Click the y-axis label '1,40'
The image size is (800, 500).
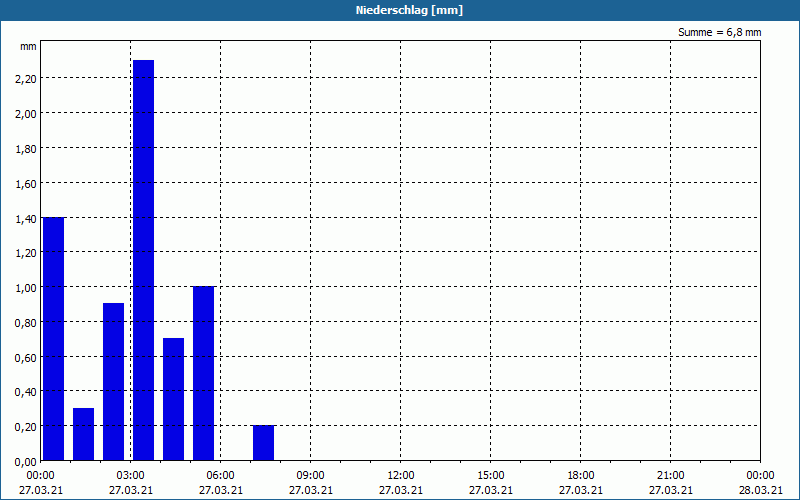pos(26,218)
